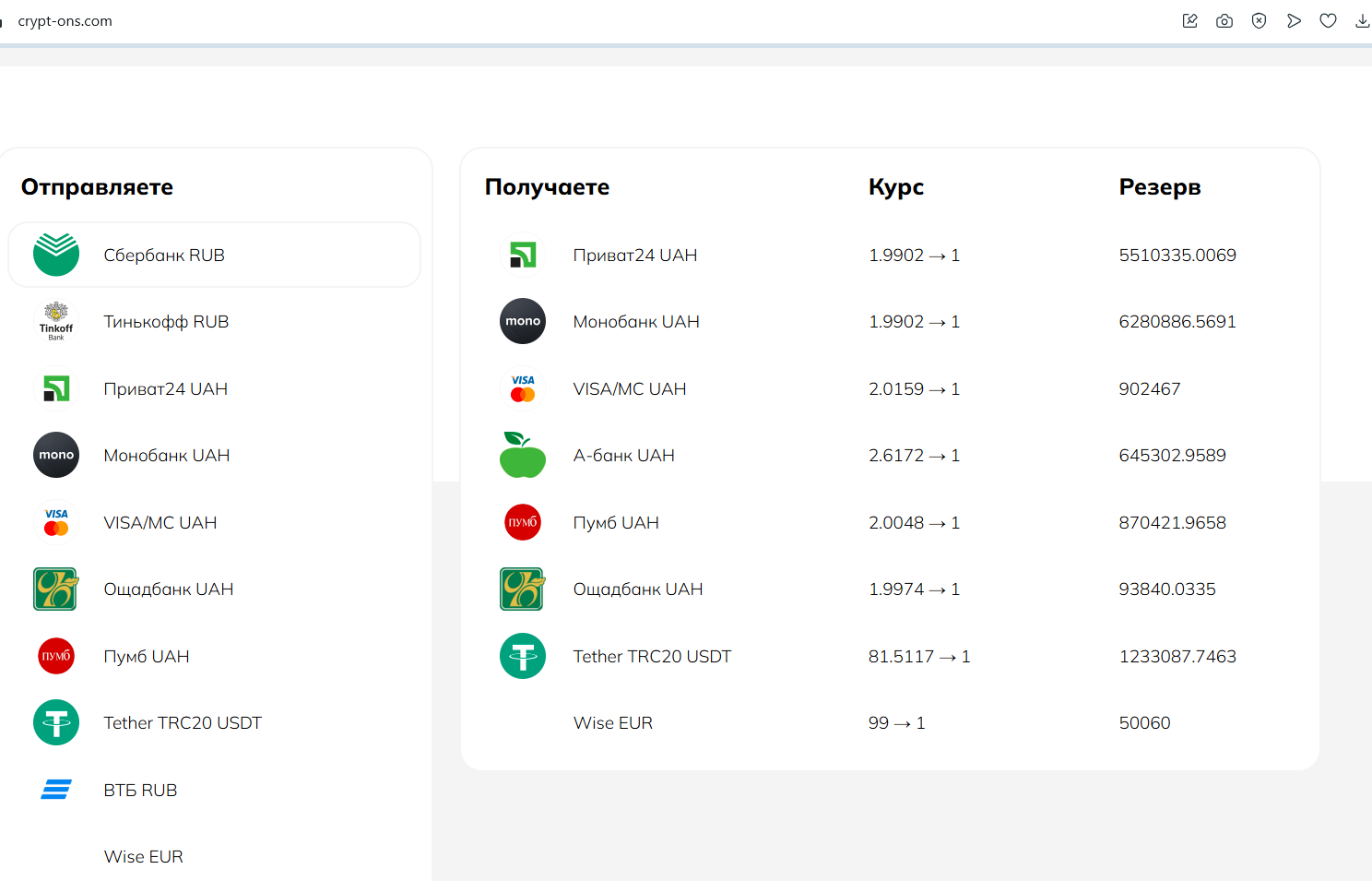The width and height of the screenshot is (1372, 881).
Task: Click reserve value 902467
Action: tap(1149, 388)
